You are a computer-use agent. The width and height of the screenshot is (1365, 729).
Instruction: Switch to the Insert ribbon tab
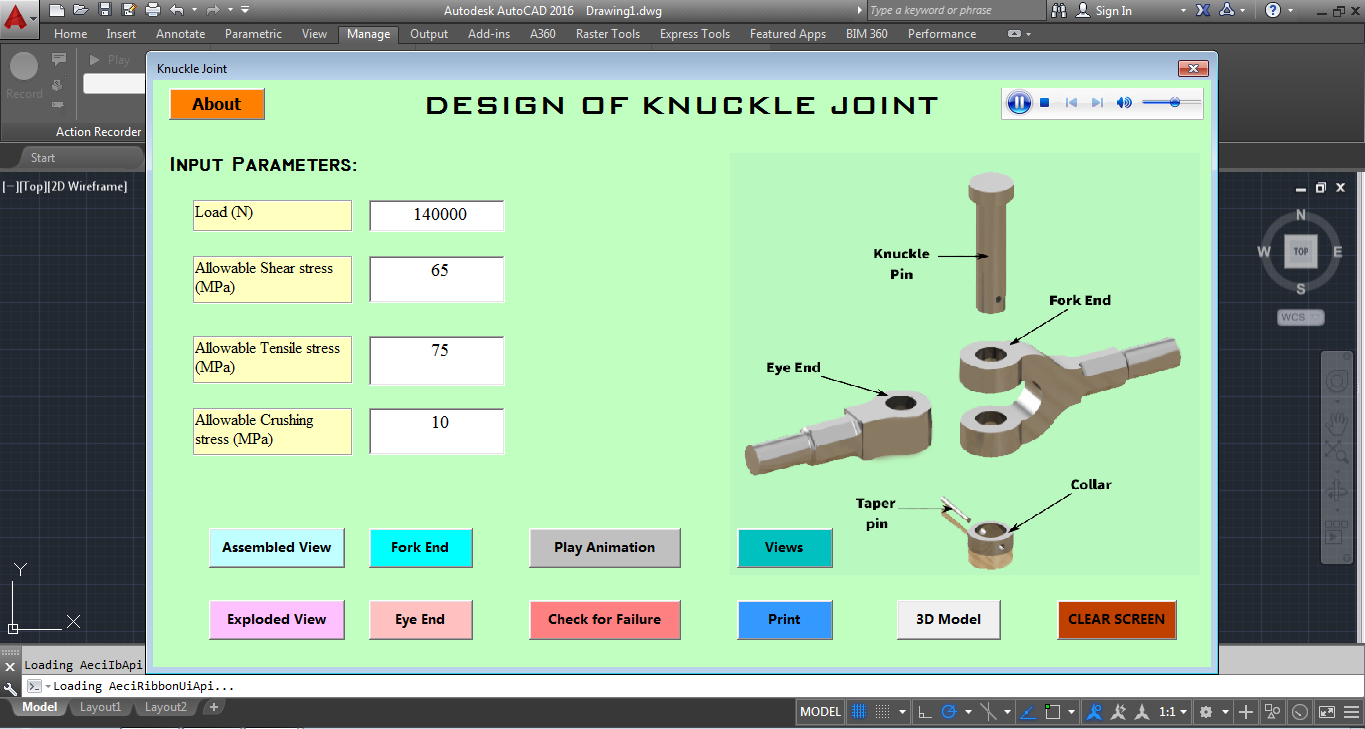click(x=121, y=34)
